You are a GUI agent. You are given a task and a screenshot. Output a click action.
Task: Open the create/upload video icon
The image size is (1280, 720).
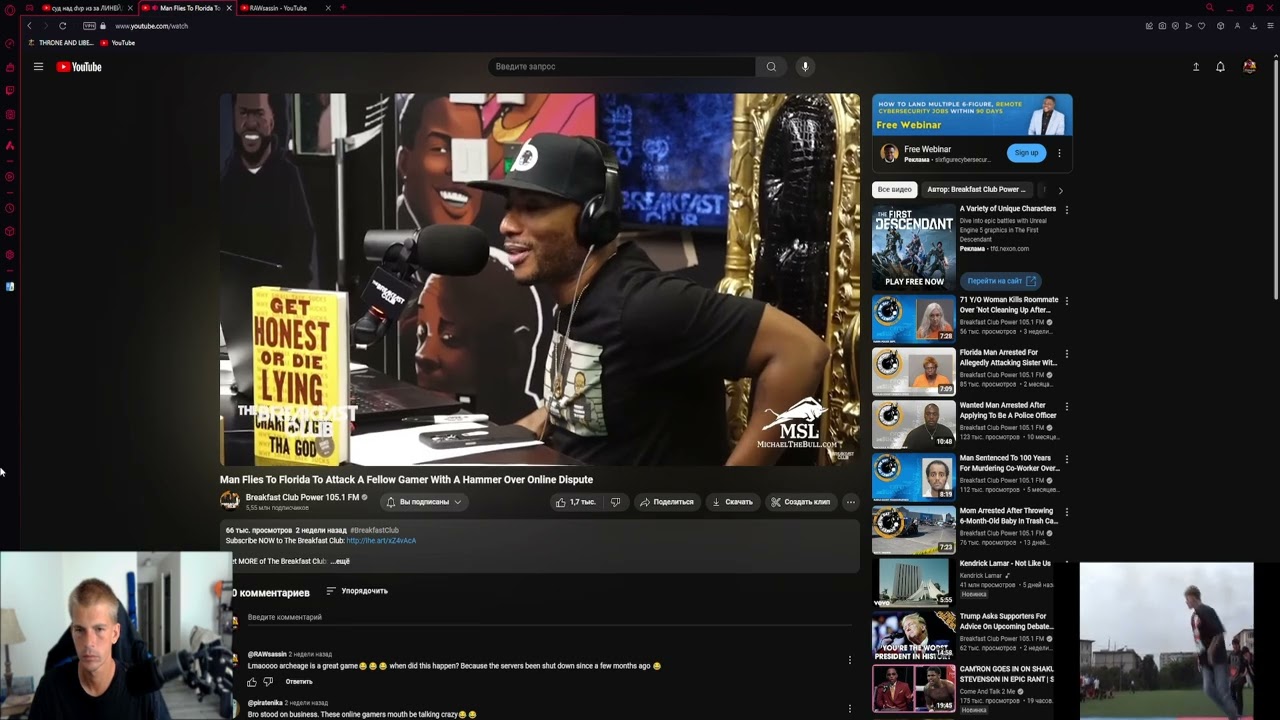pos(1196,67)
